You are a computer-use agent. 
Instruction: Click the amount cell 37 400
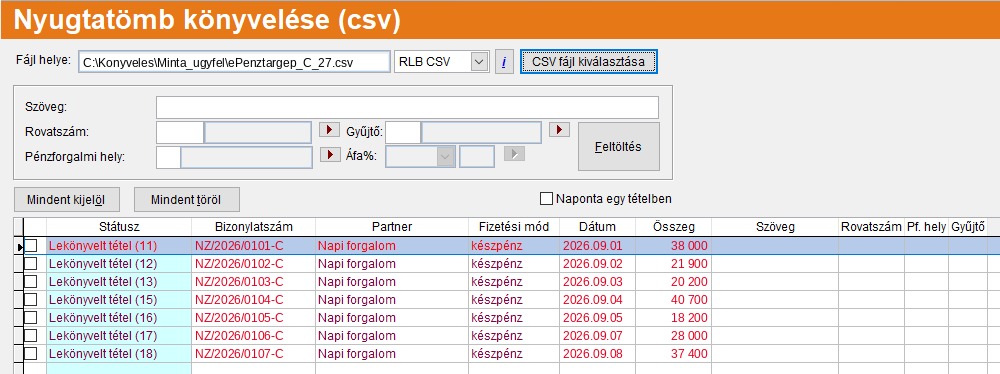(x=673, y=353)
